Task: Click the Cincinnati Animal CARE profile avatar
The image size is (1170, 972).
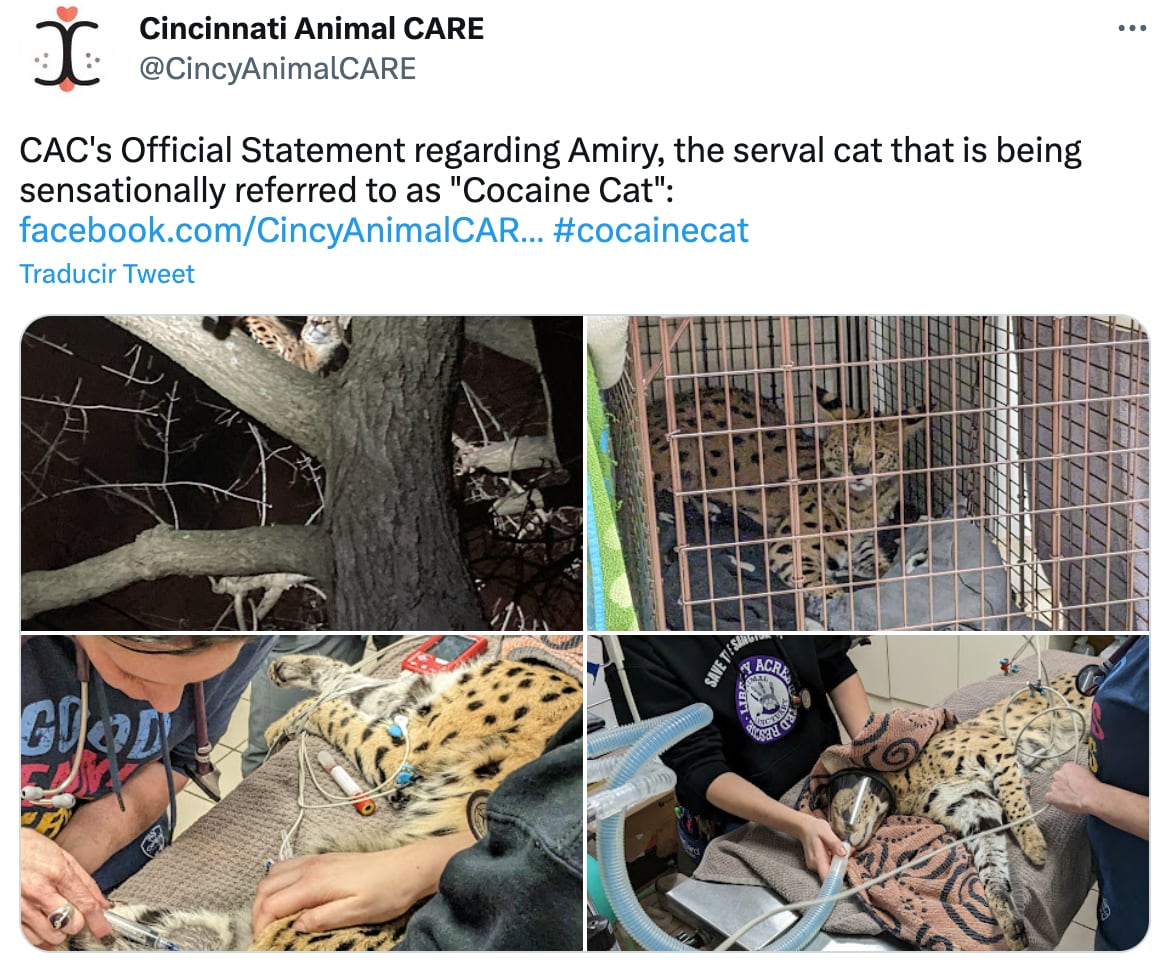Action: [67, 50]
